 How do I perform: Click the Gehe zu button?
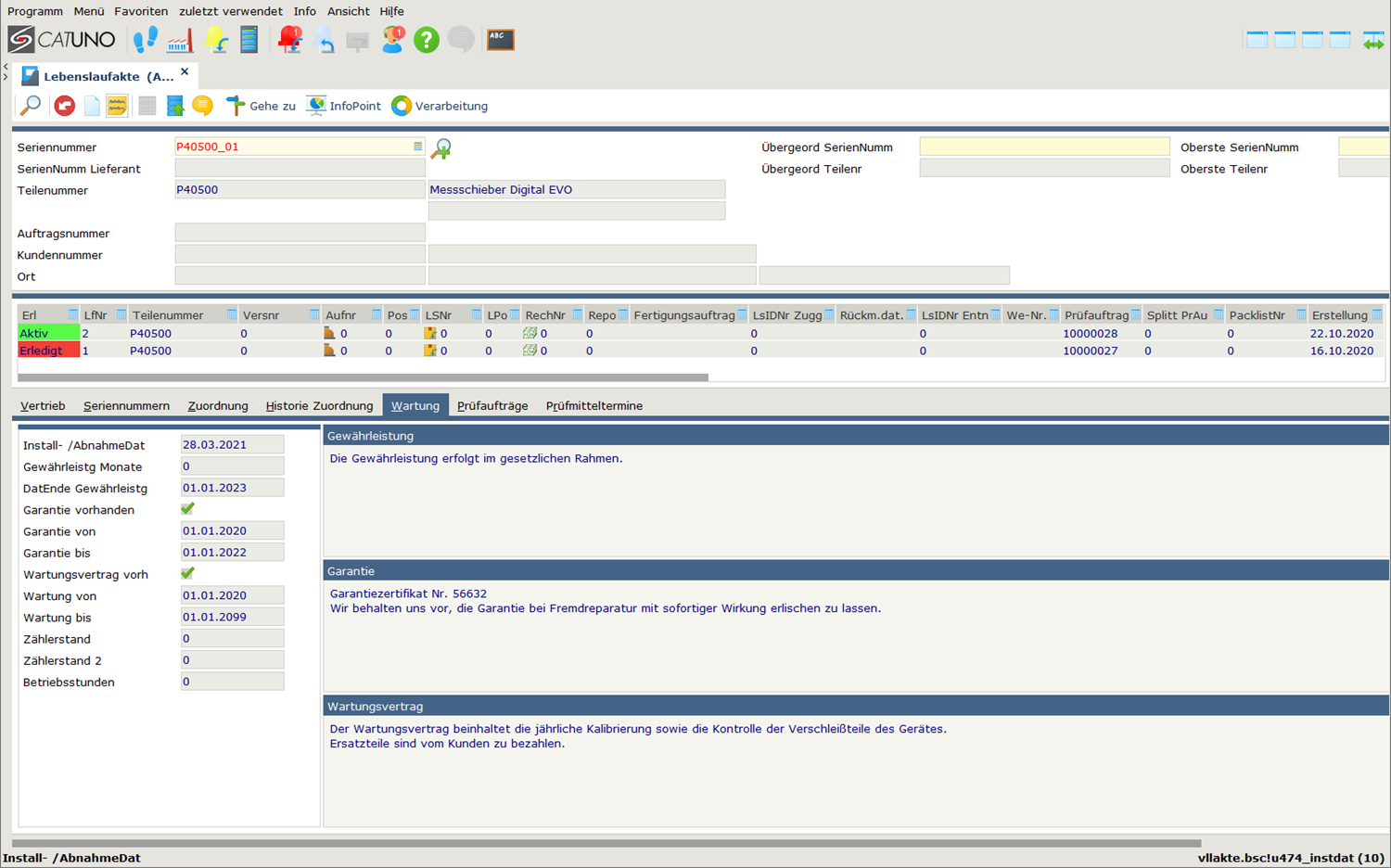click(x=261, y=106)
